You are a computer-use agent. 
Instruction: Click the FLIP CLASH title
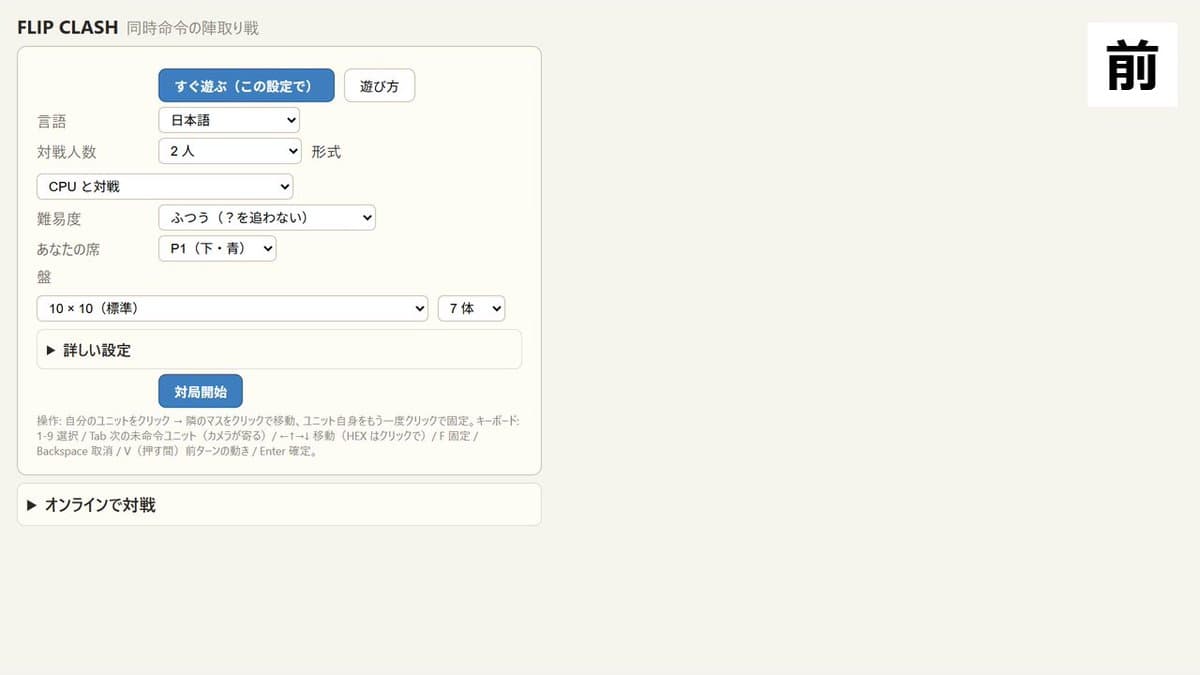point(68,27)
